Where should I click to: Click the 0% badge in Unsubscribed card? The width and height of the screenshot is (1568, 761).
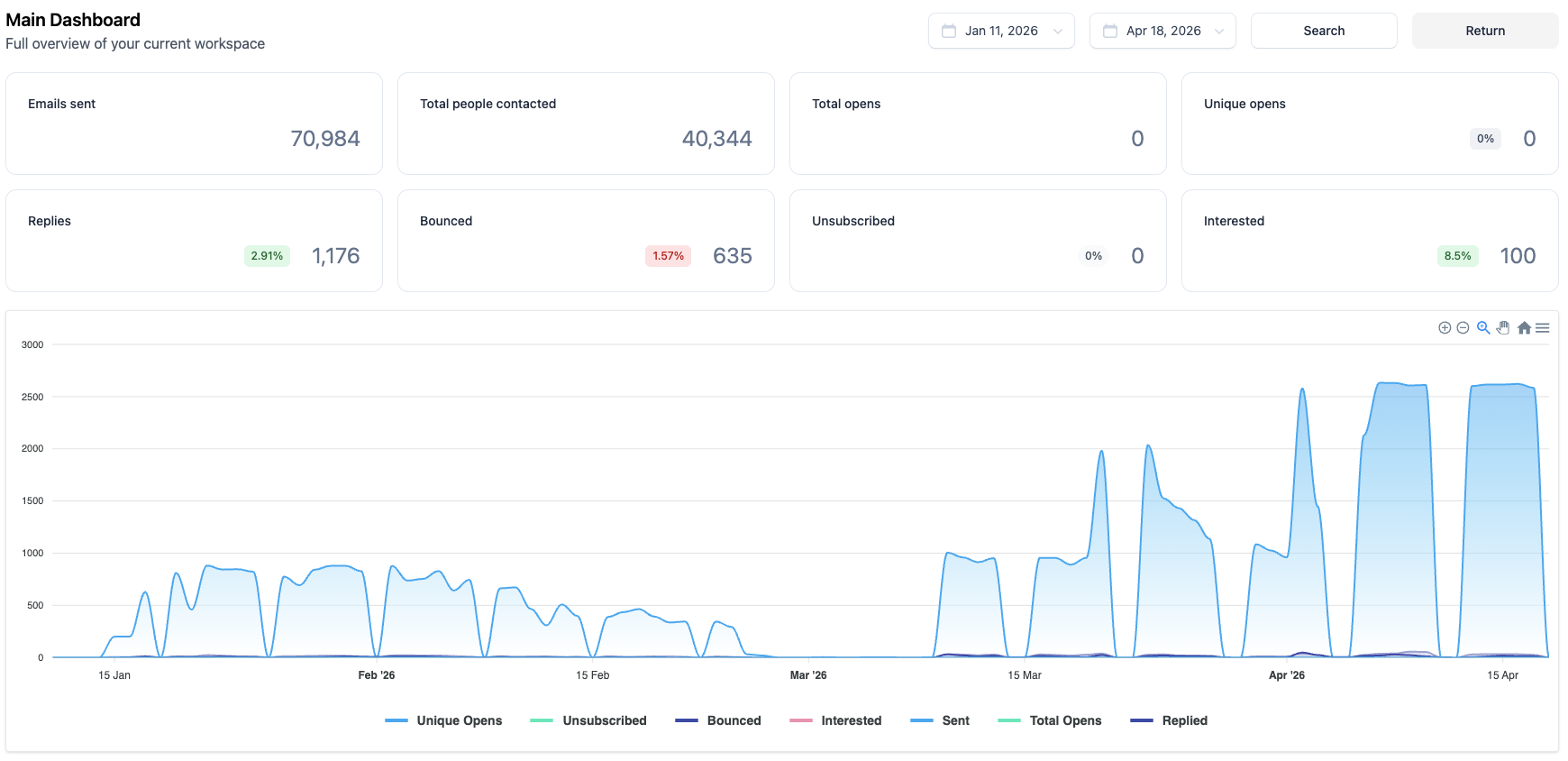coord(1094,256)
